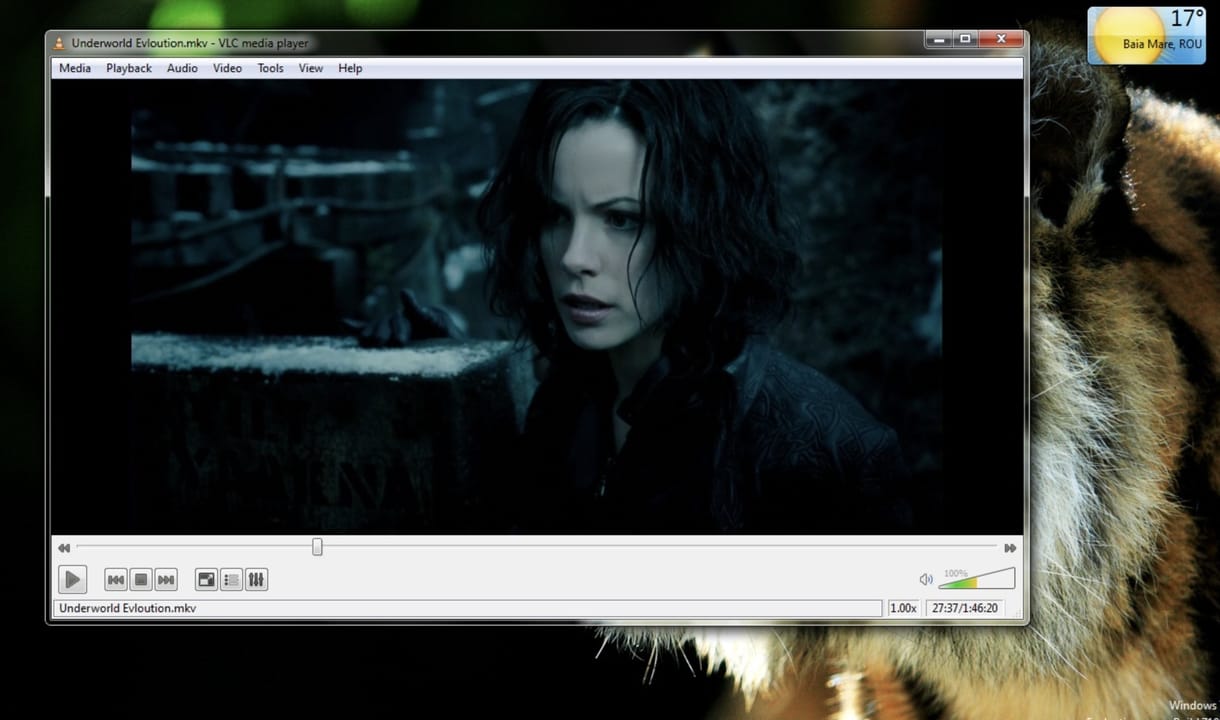Open the Help menu

pos(350,68)
